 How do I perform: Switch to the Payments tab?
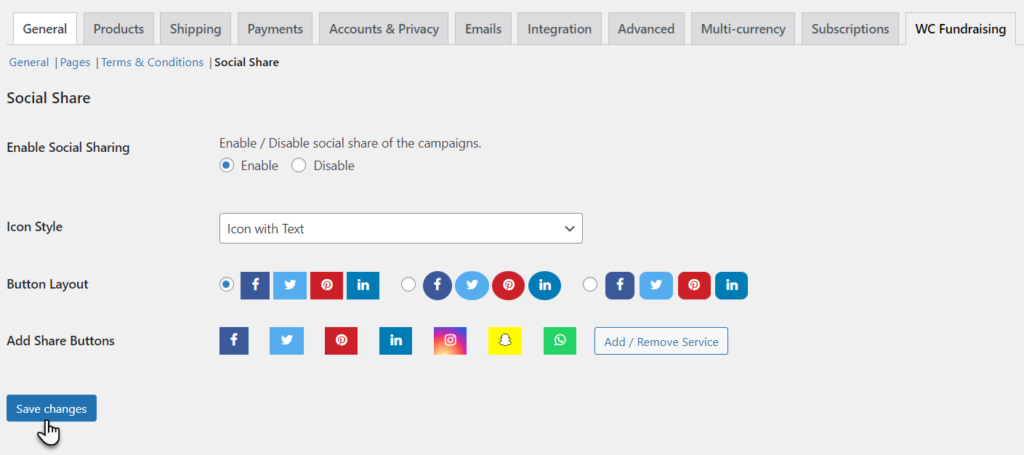[275, 29]
